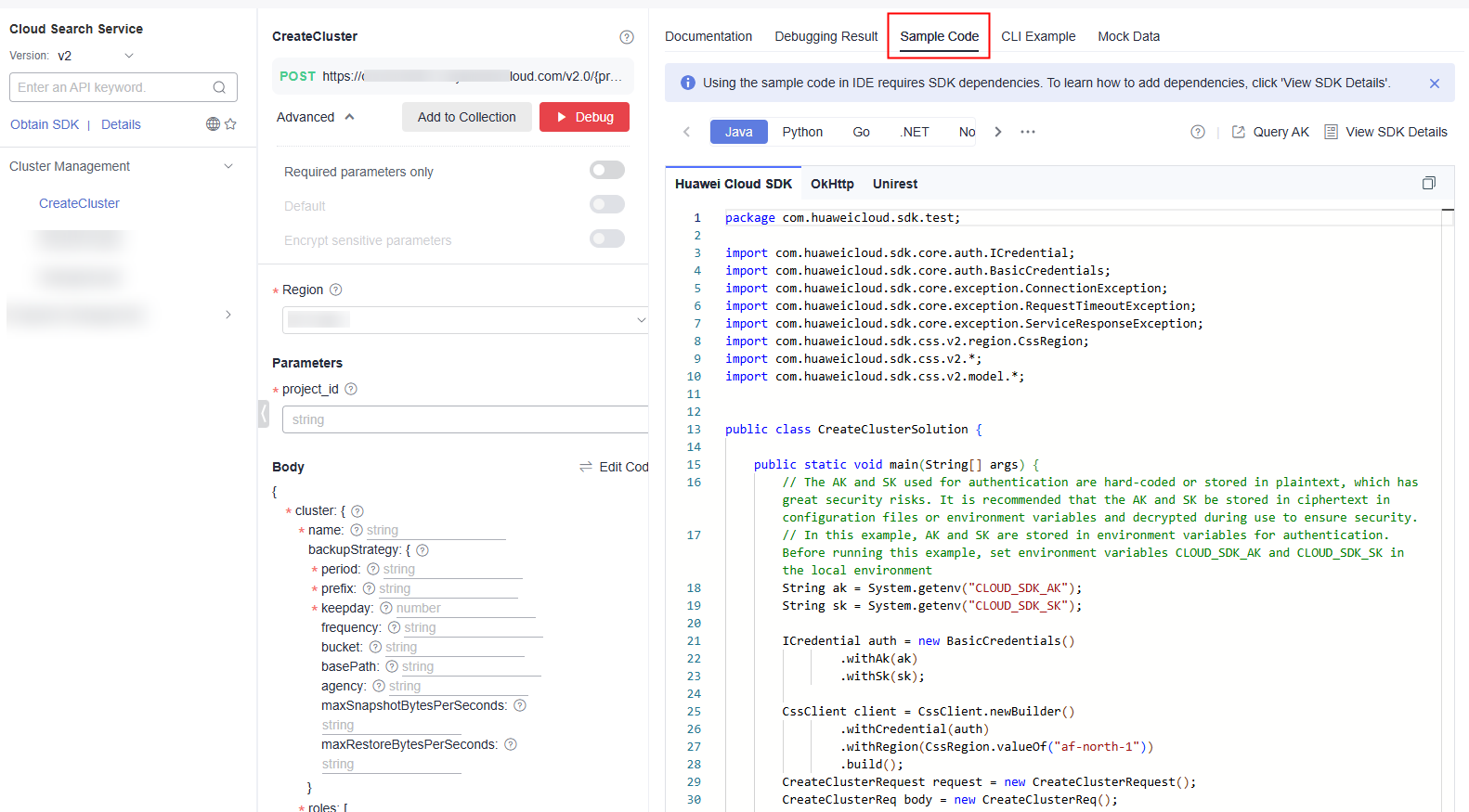Screen dimensions: 1469x812
Task: Click the help icon beside cluster field
Action: click(357, 511)
